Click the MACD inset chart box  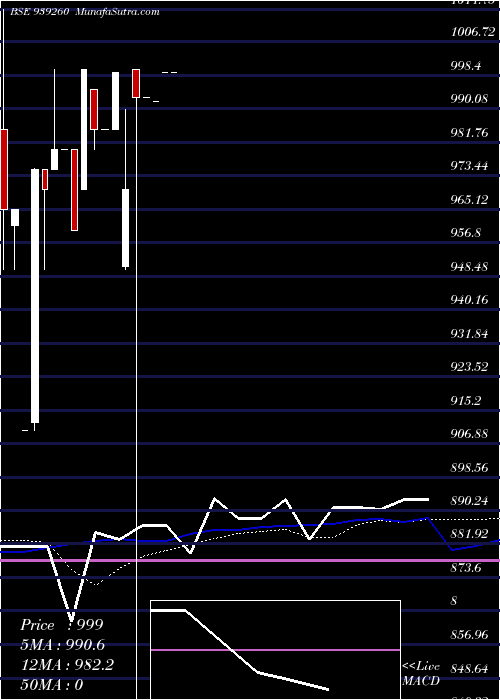275,650
